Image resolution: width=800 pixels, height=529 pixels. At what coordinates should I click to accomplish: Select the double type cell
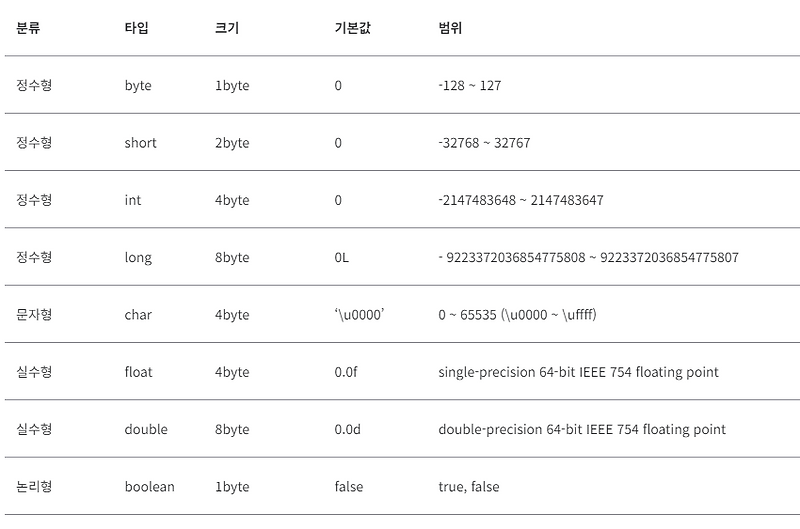coord(146,429)
